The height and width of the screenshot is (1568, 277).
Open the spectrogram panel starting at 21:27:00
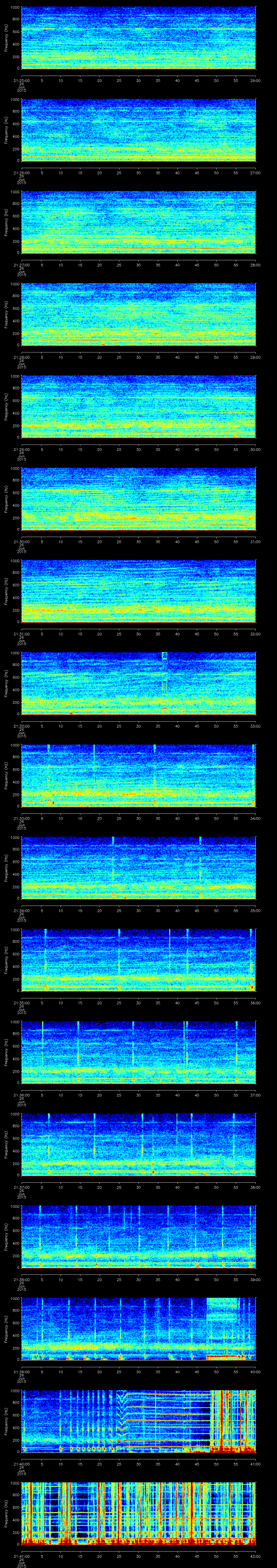click(139, 222)
